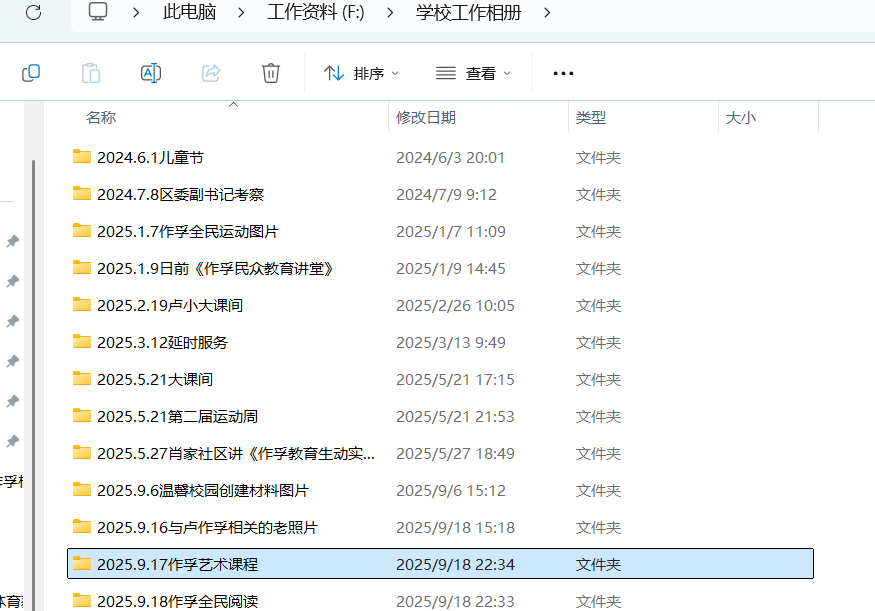
Task: Select the Rename icon
Action: tap(150, 72)
